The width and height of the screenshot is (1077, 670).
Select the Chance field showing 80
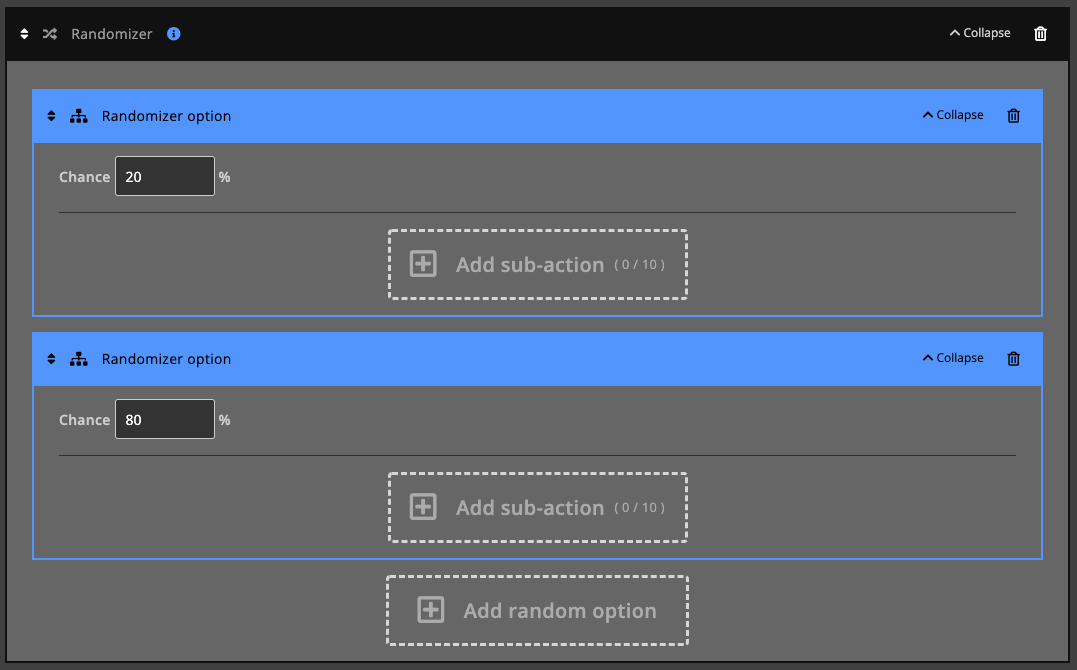[164, 418]
